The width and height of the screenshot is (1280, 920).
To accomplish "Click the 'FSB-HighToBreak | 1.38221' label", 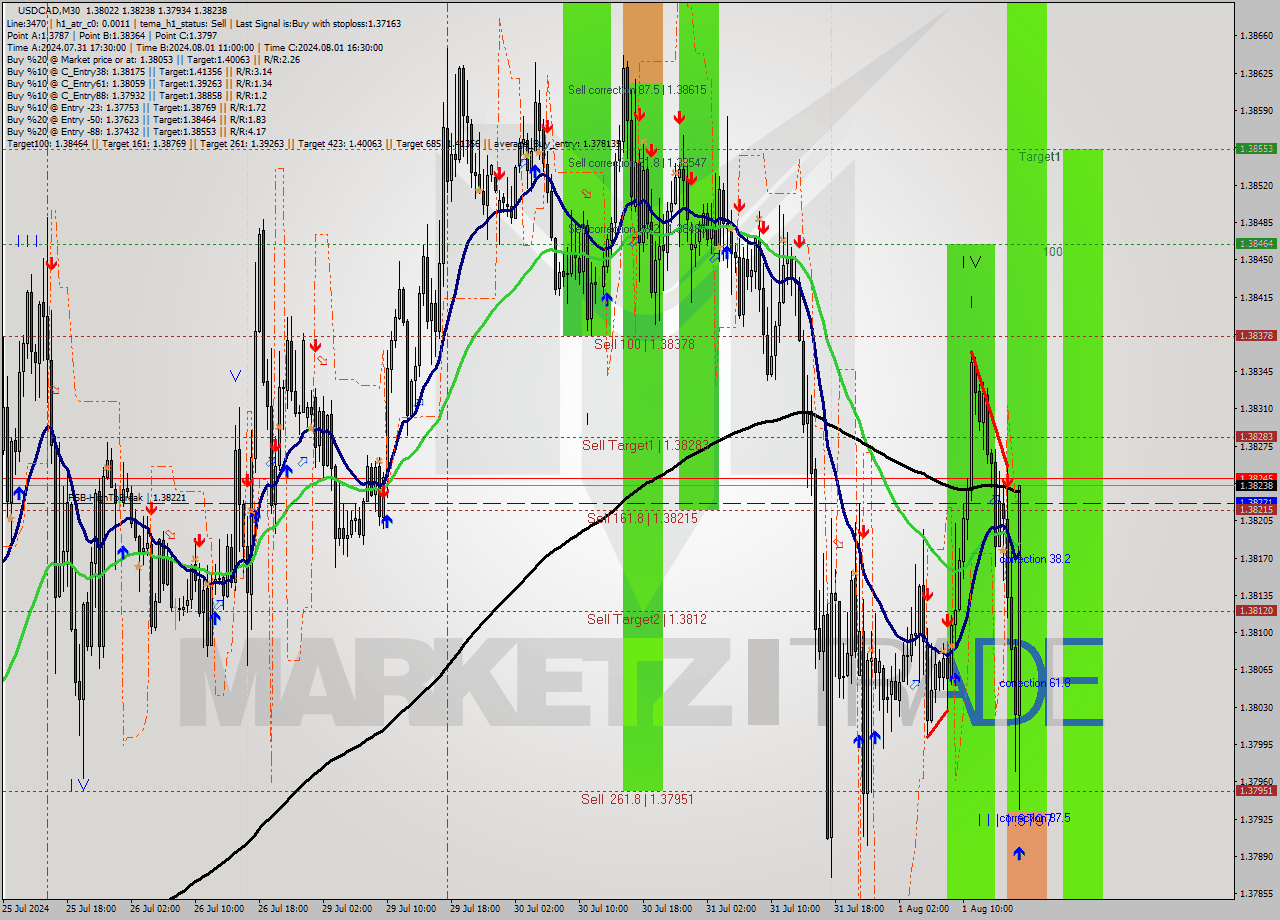I will pyautogui.click(x=127, y=497).
